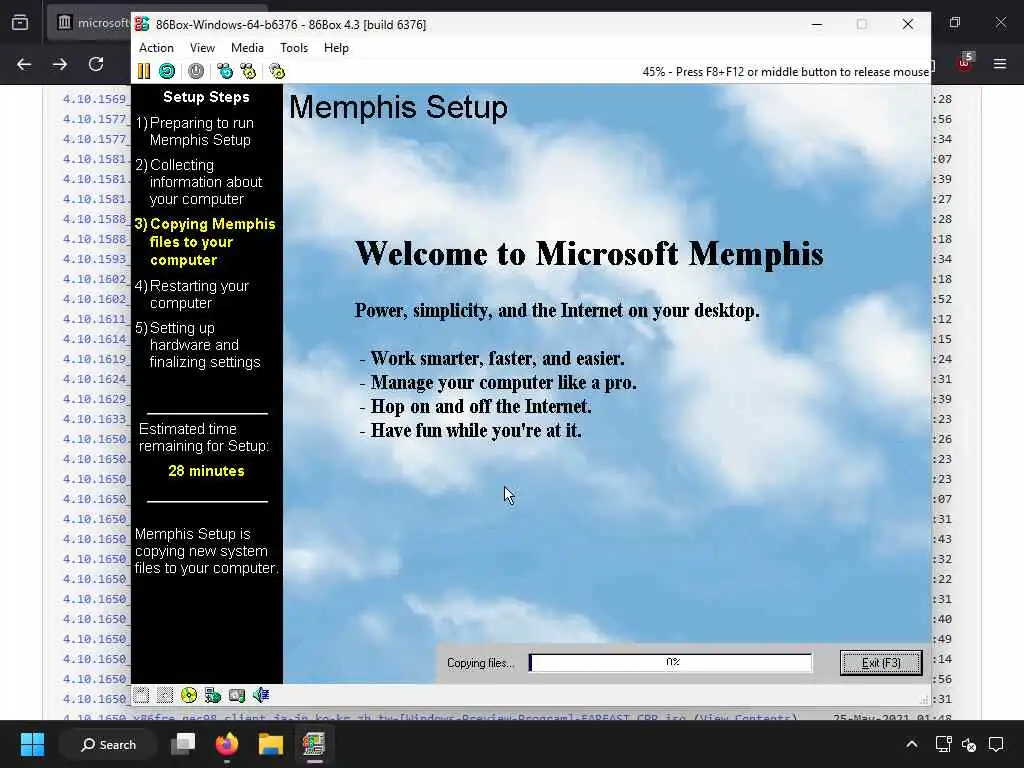Click the Copying files progress bar

click(671, 662)
